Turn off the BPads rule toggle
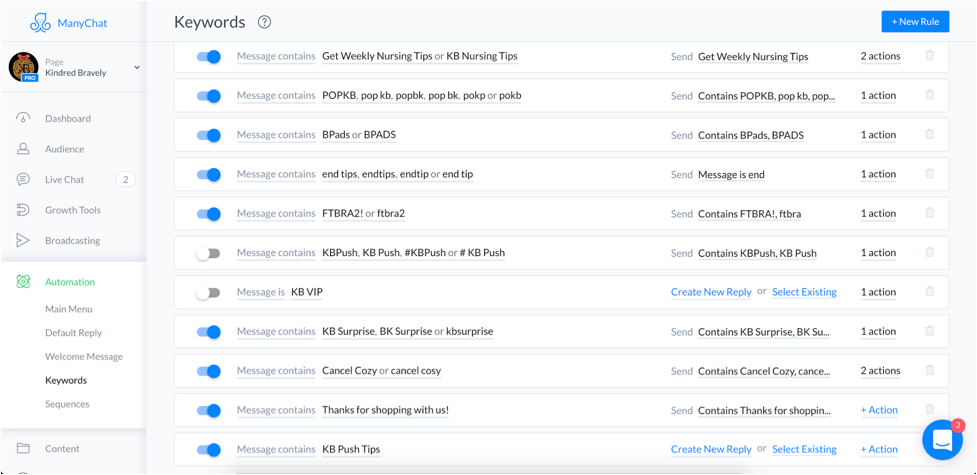The width and height of the screenshot is (977, 475). pos(209,135)
